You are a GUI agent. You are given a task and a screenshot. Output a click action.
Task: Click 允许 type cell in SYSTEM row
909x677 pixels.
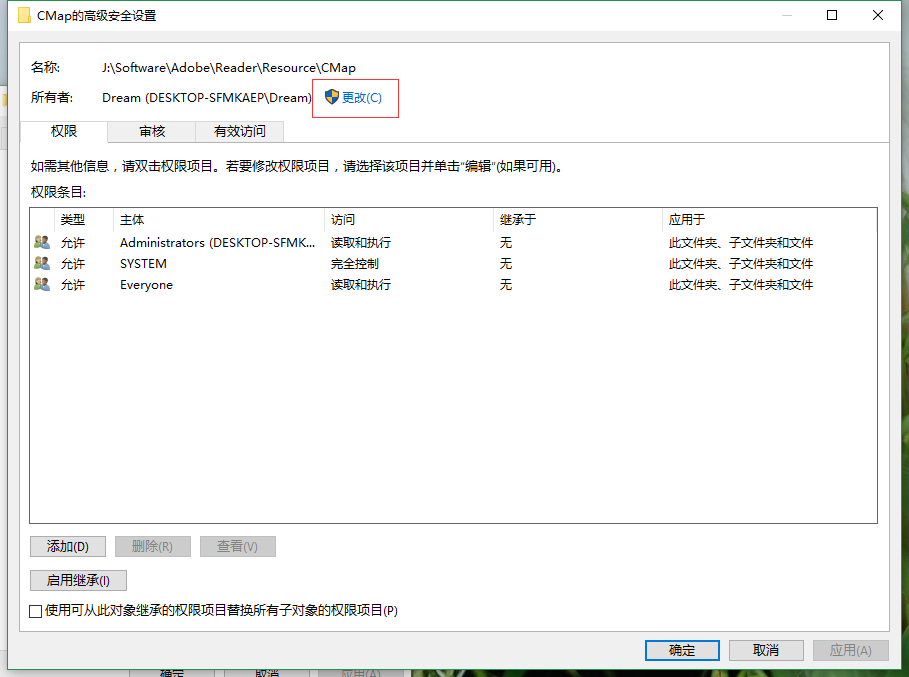[x=72, y=264]
